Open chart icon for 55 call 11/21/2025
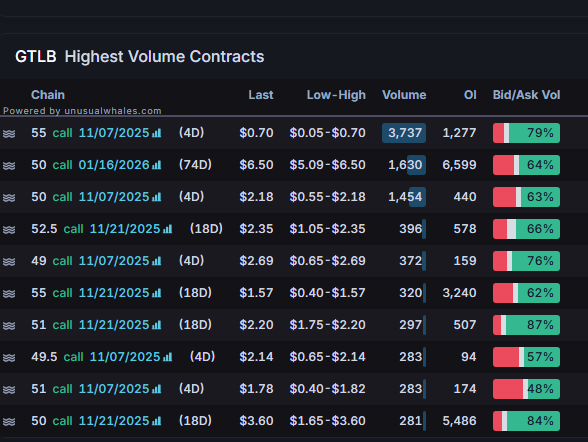The height and width of the screenshot is (442, 588). [x=156, y=293]
